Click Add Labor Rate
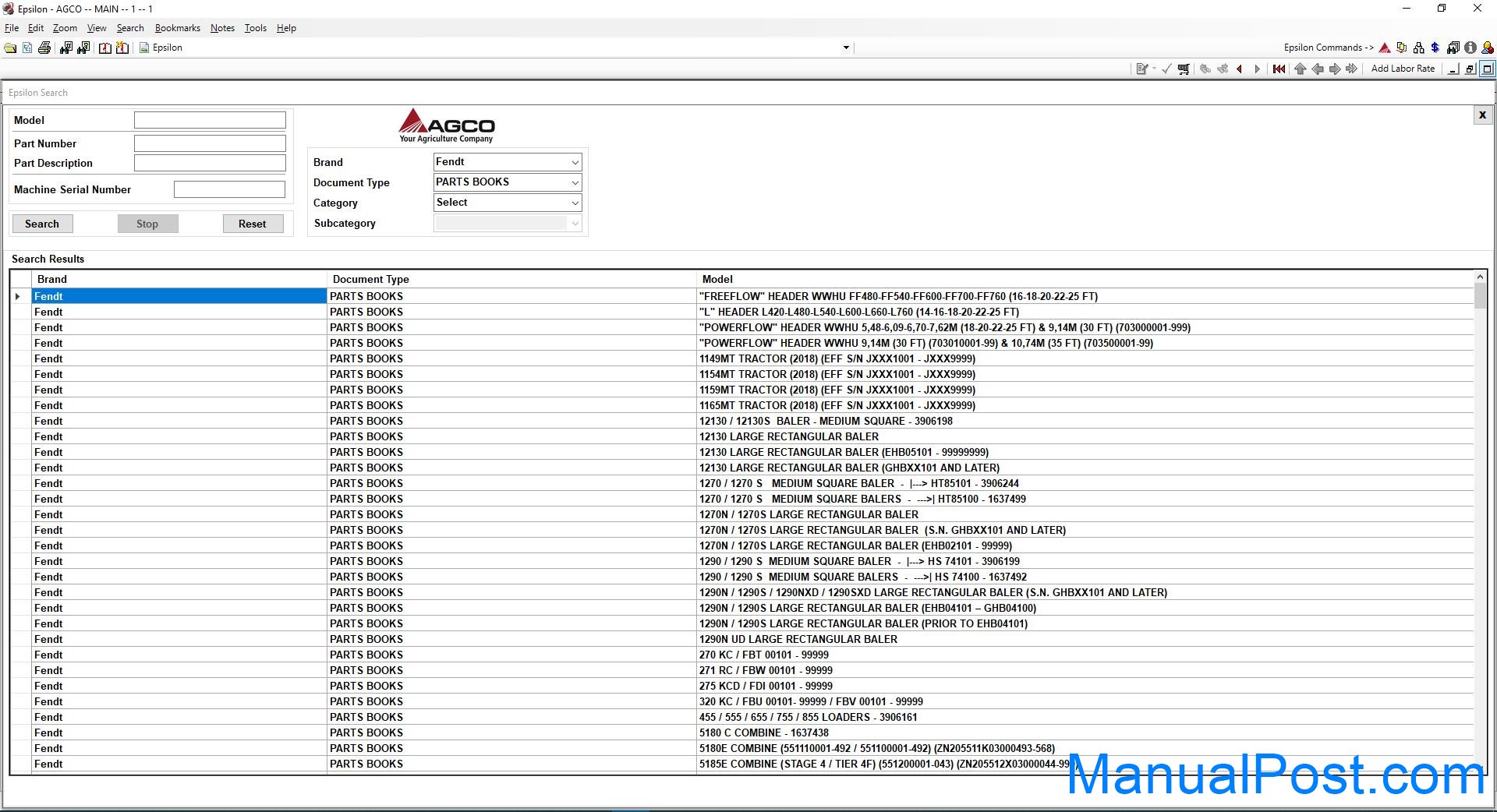 [x=1403, y=69]
